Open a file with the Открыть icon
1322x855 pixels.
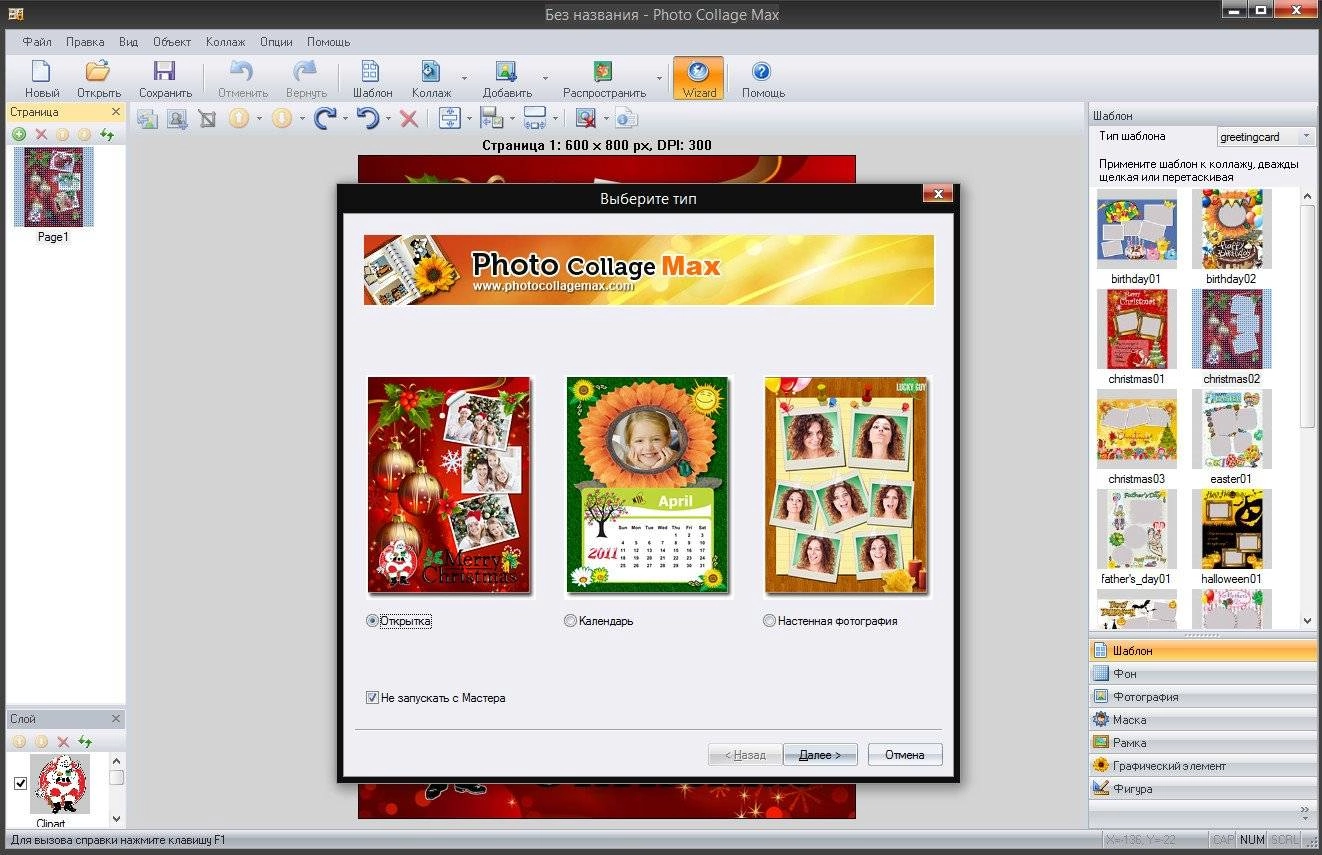(98, 79)
